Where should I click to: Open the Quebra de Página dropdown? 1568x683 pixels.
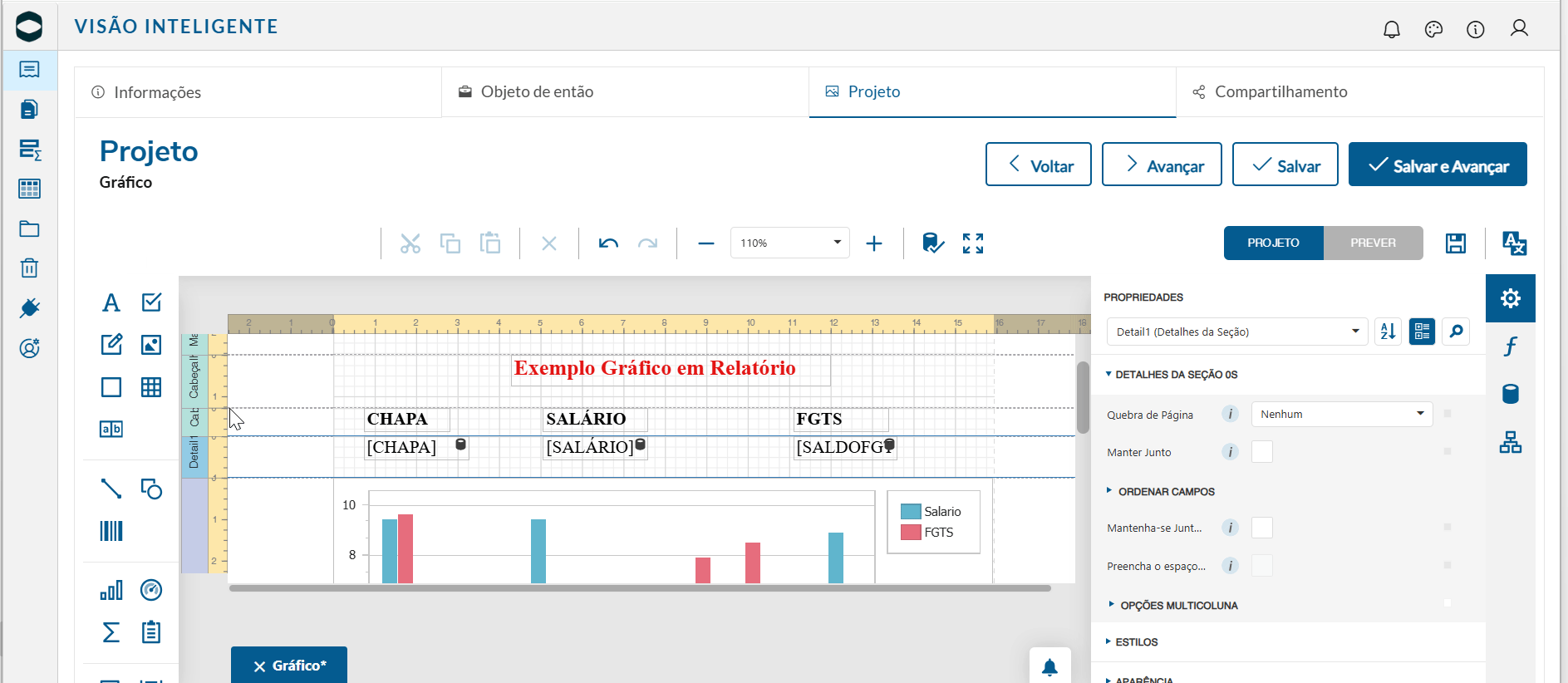point(1342,414)
